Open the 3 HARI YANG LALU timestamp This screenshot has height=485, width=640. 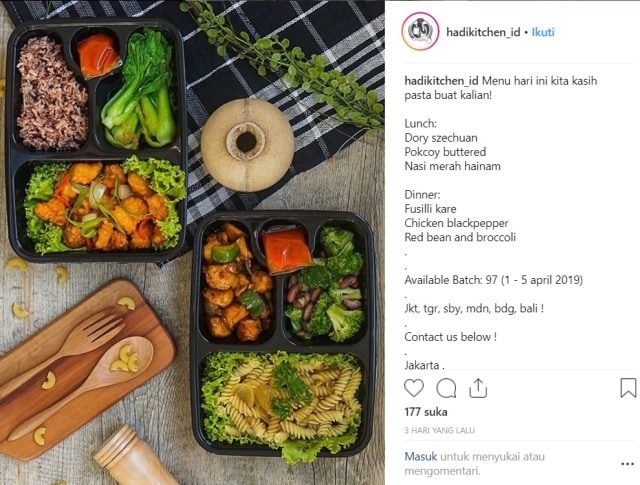point(440,430)
